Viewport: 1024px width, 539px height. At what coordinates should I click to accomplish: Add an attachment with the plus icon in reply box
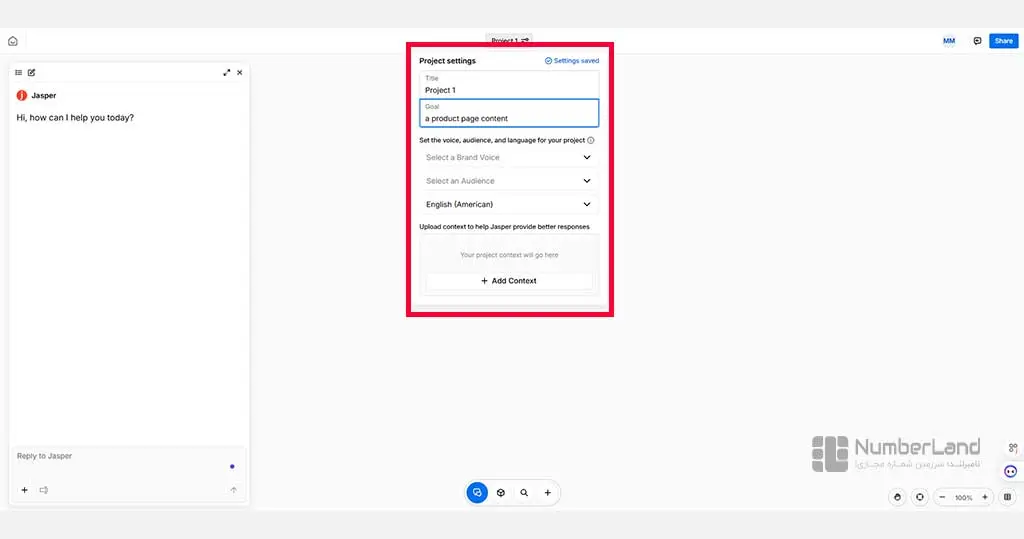(x=24, y=490)
